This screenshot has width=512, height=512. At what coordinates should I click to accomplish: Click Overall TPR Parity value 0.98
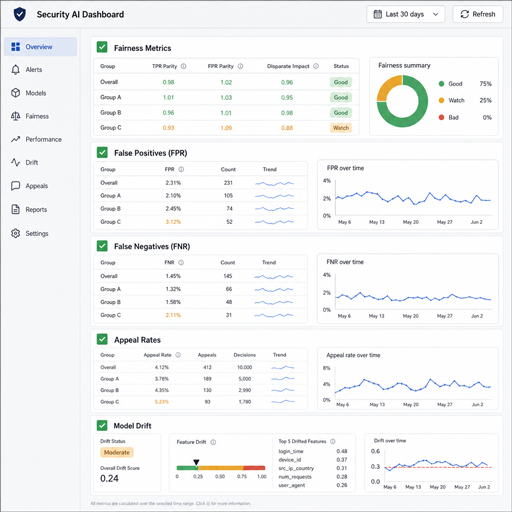pyautogui.click(x=168, y=82)
